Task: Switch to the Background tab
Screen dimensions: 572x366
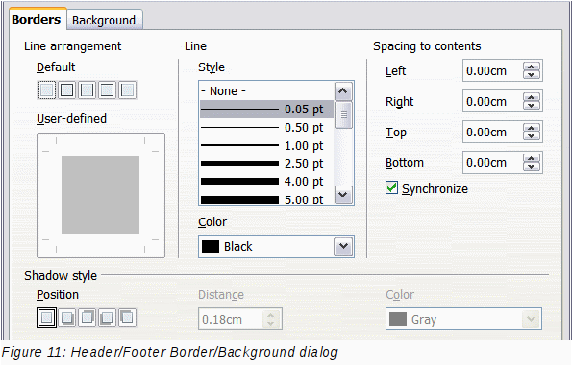Action: (104, 20)
